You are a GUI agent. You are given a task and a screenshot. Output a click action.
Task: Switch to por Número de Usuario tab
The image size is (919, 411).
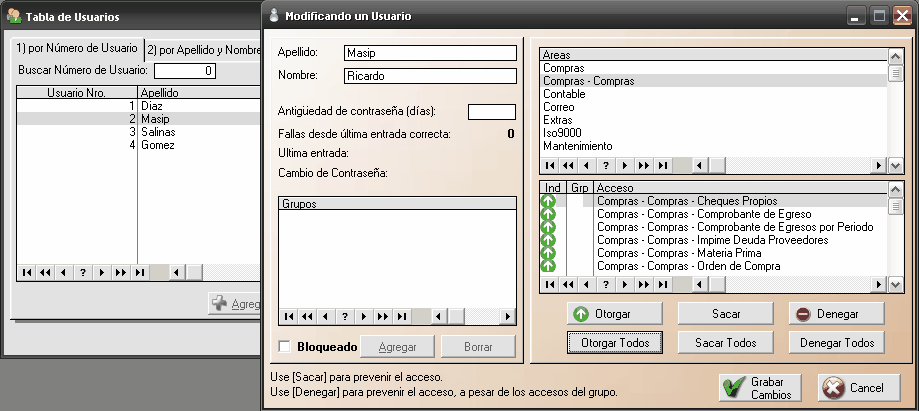coord(77,49)
